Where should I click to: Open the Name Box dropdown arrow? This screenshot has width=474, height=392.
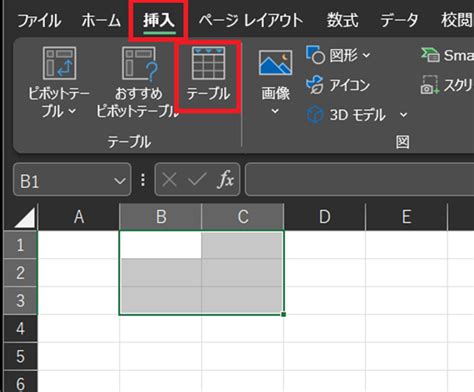(120, 181)
